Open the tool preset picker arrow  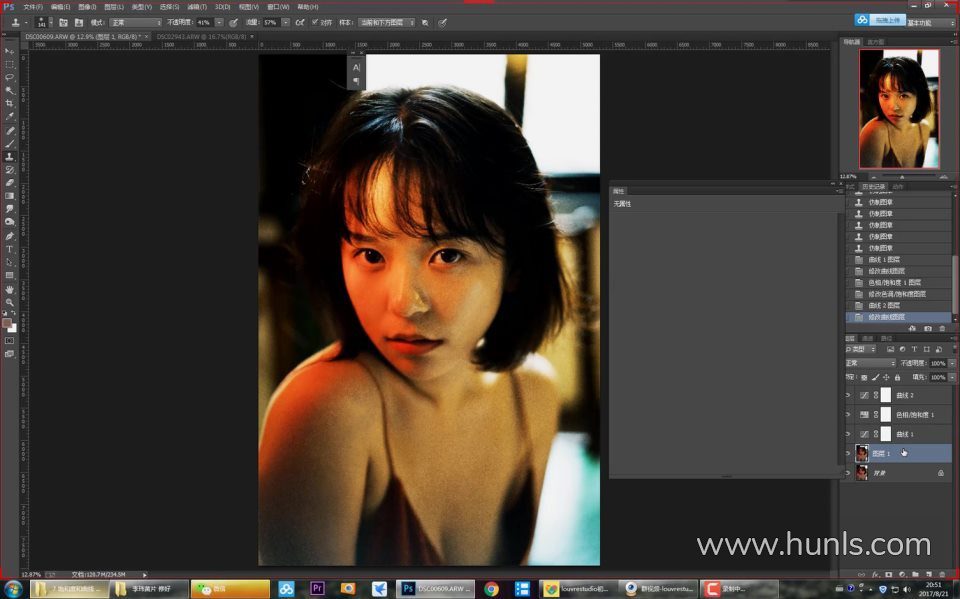(x=26, y=23)
